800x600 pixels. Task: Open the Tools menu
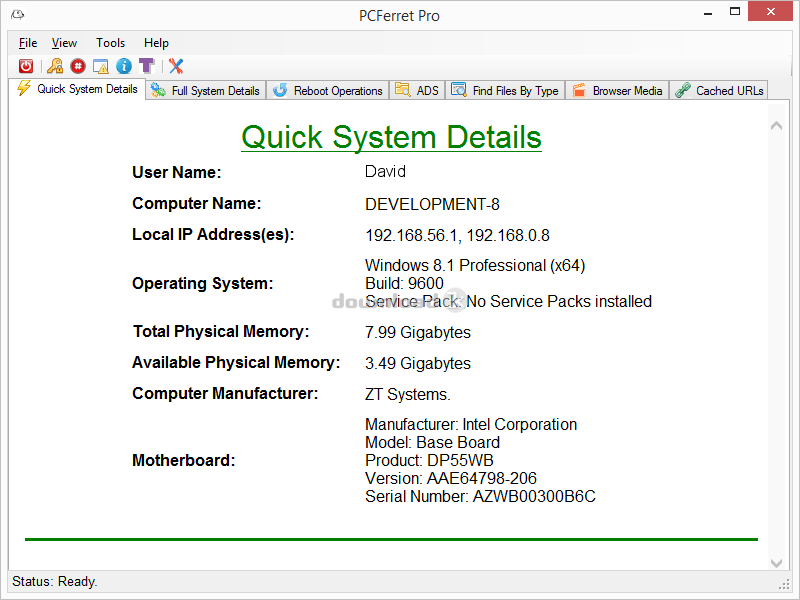110,43
